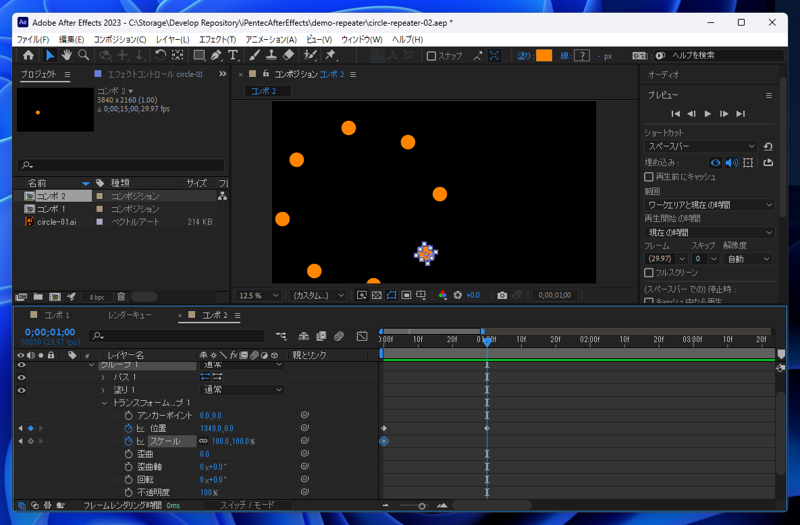Hide the 塗り 1 layer visibility eye
The width and height of the screenshot is (800, 525).
(x=21, y=390)
